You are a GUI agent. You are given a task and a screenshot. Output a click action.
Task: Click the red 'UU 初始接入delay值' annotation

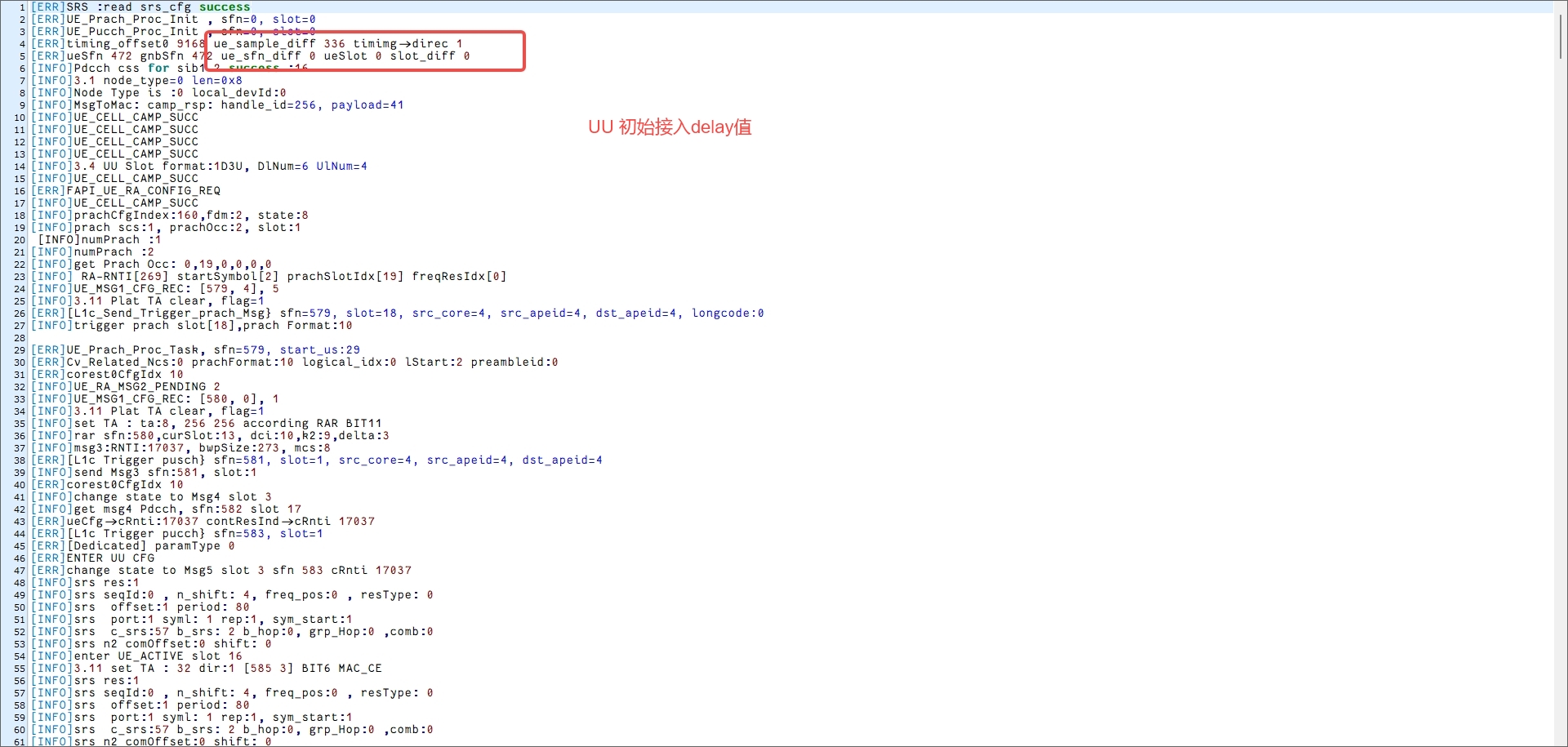click(669, 127)
